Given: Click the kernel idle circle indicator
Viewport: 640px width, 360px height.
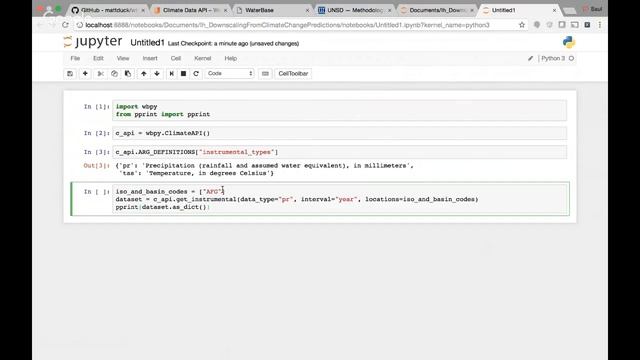Looking at the screenshot, I should (x=571, y=58).
